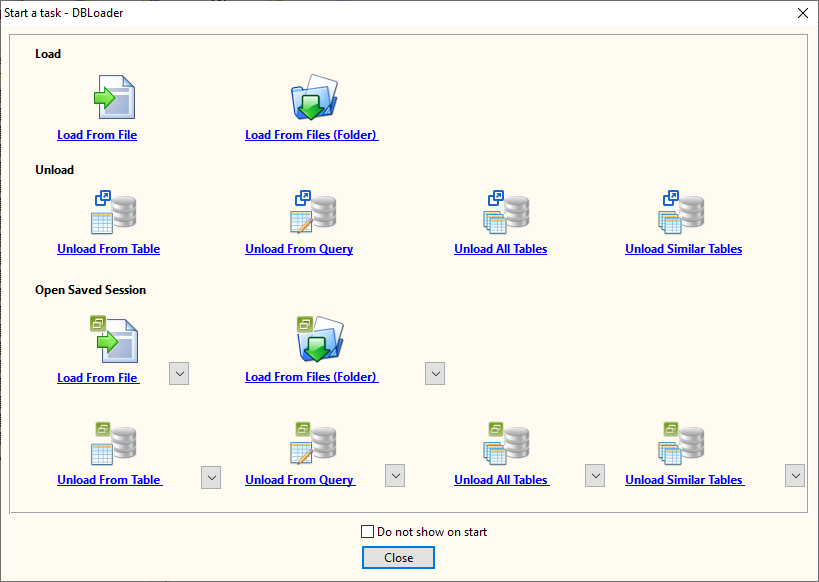Click the Load From File icon under Load

(114, 97)
